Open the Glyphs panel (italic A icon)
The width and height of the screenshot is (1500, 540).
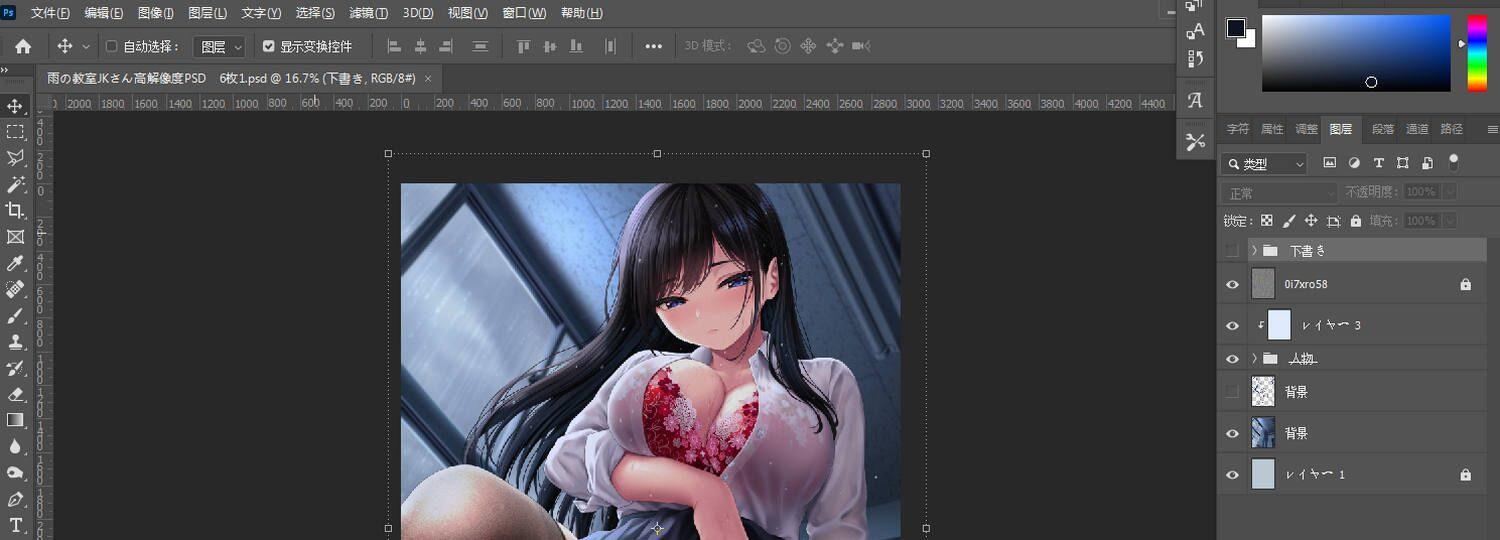(1195, 101)
